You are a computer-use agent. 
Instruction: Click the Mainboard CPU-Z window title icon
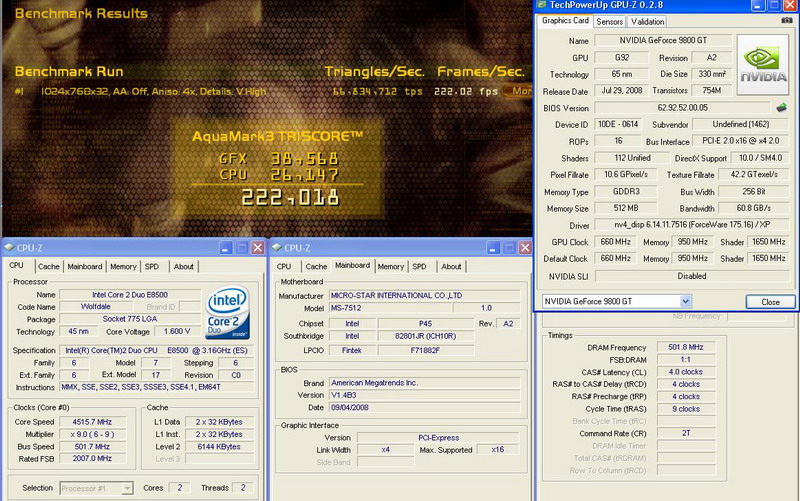pos(277,247)
